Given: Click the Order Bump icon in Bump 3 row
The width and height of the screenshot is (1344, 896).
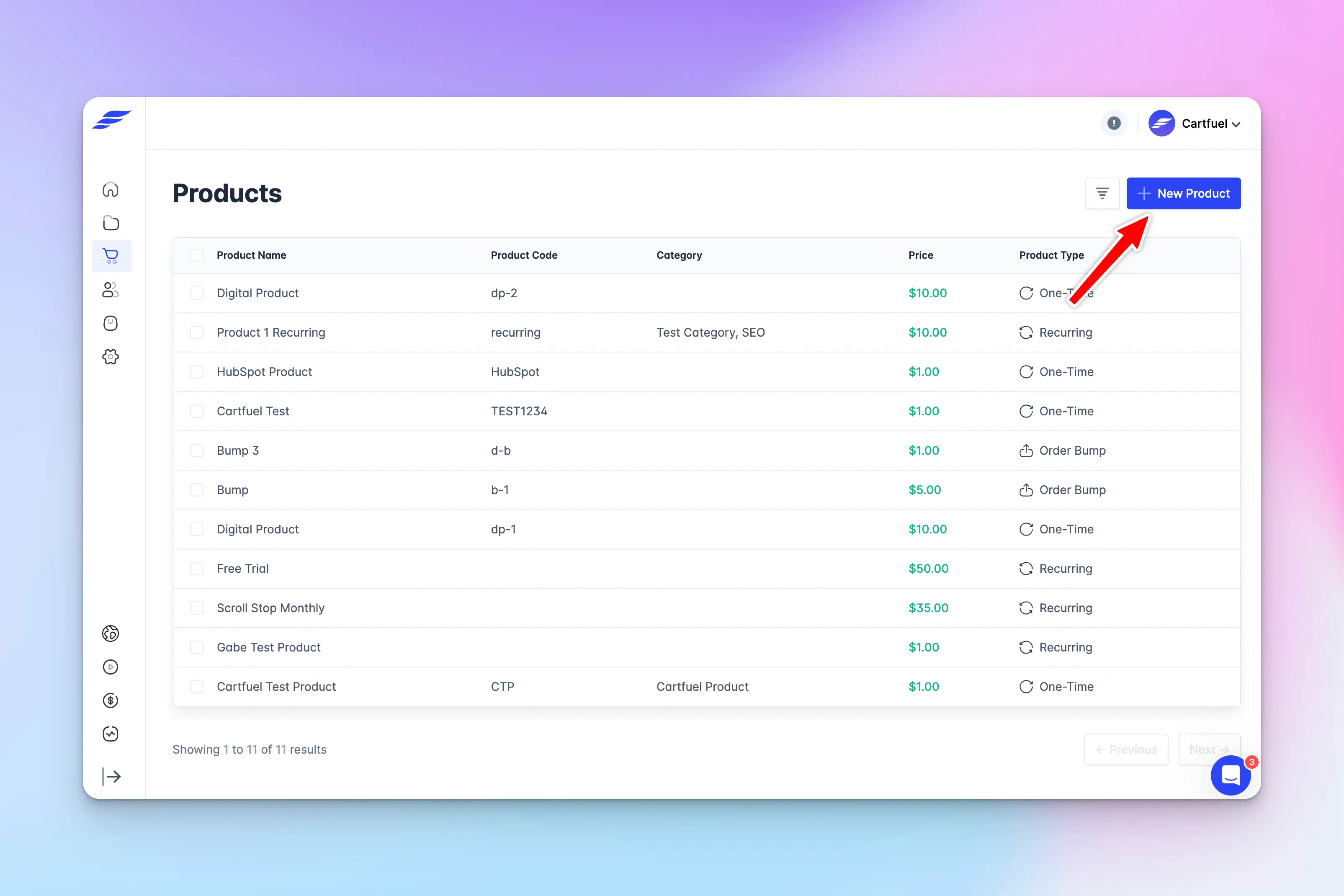Looking at the screenshot, I should click(x=1026, y=450).
